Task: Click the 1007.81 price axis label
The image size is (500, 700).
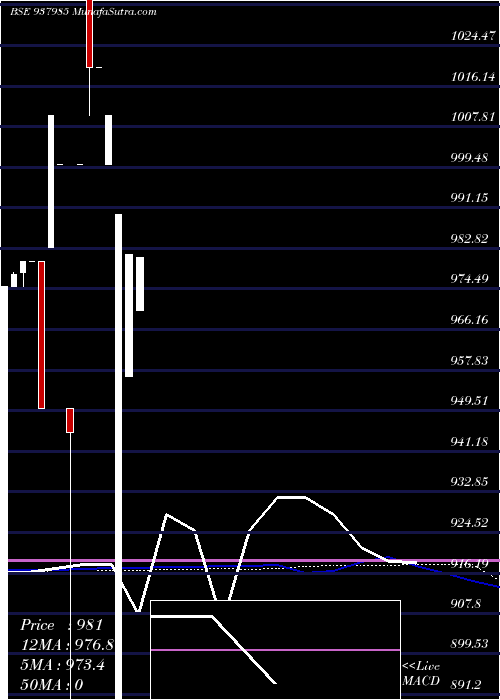Action: tap(473, 117)
